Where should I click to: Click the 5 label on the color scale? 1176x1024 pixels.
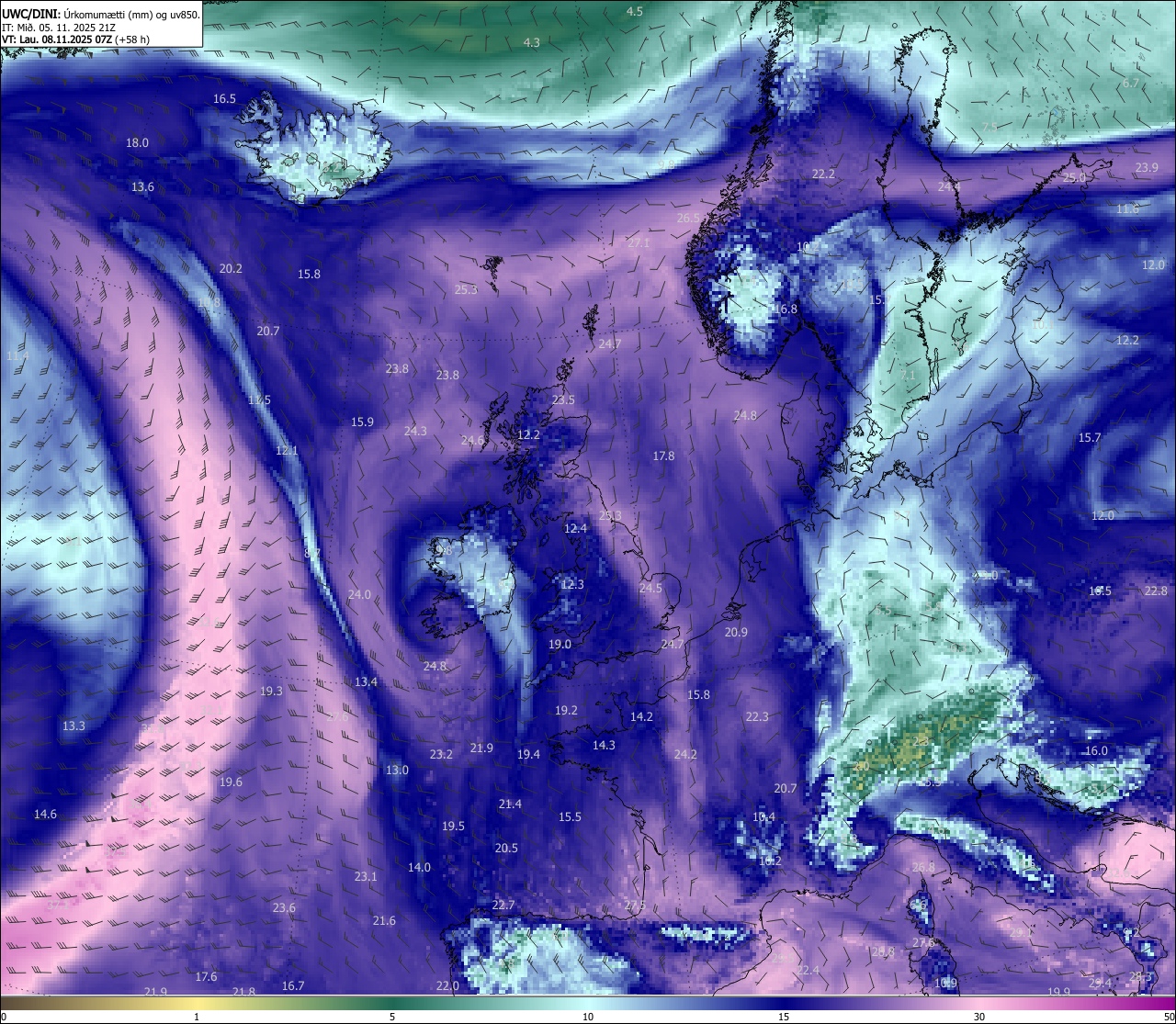tap(392, 1017)
